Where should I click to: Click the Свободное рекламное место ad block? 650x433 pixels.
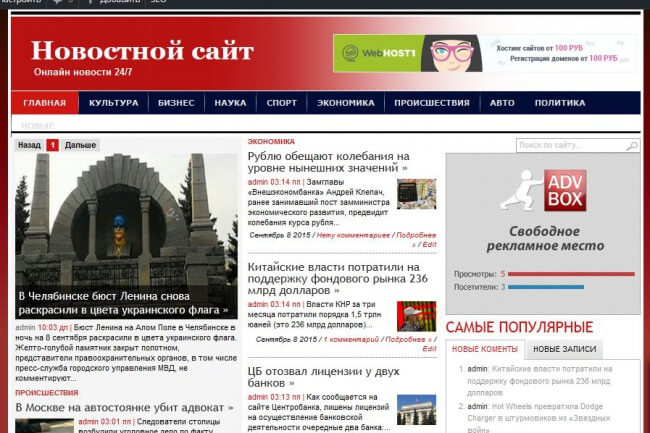click(x=543, y=234)
